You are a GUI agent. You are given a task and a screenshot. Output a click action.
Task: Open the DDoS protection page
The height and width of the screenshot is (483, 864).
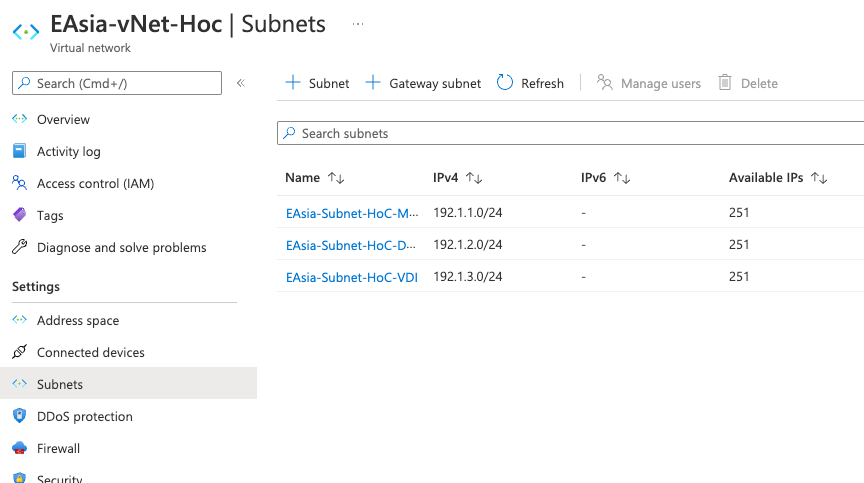coord(85,416)
